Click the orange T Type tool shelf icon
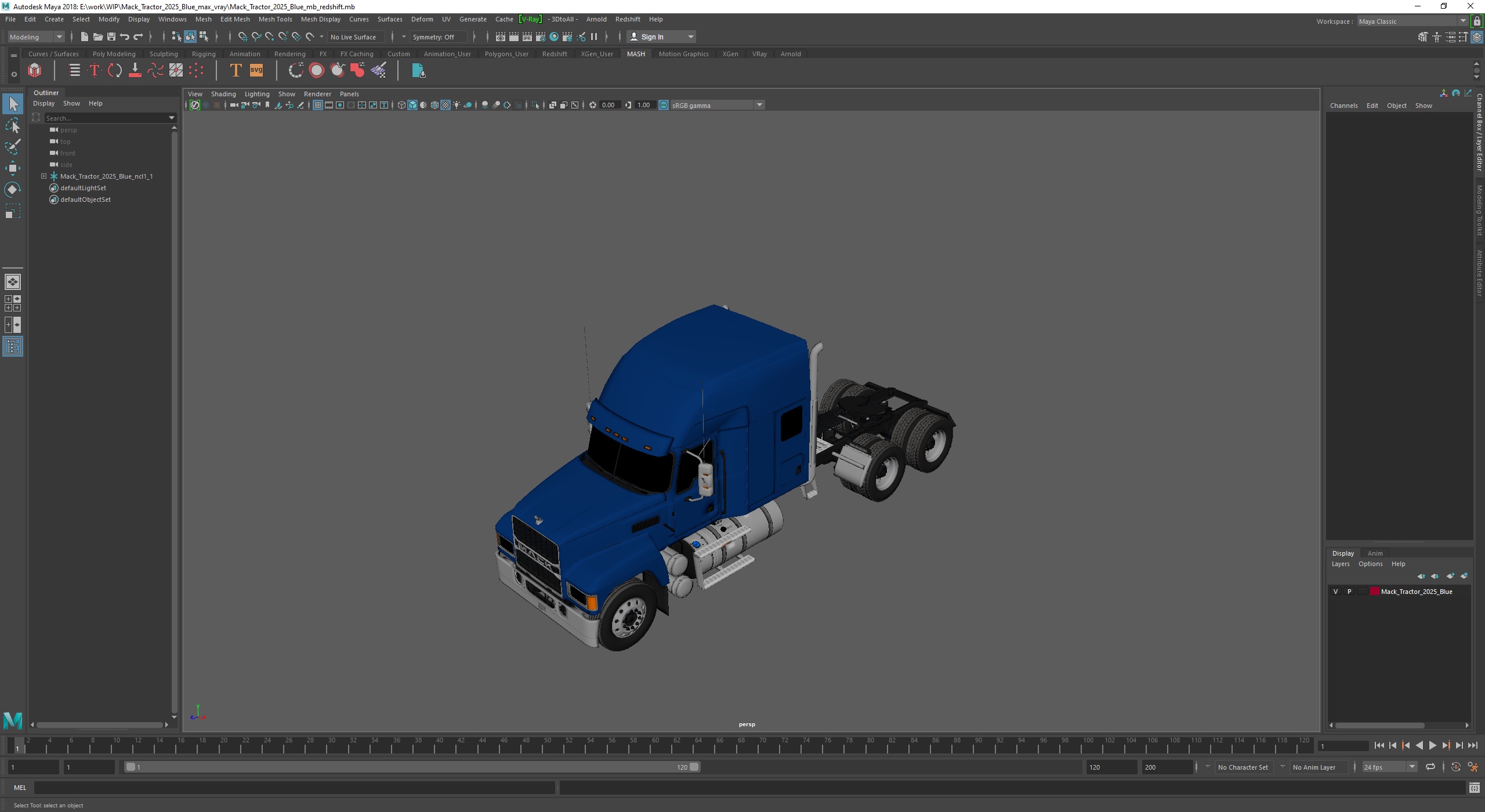This screenshot has width=1485, height=812. point(236,71)
